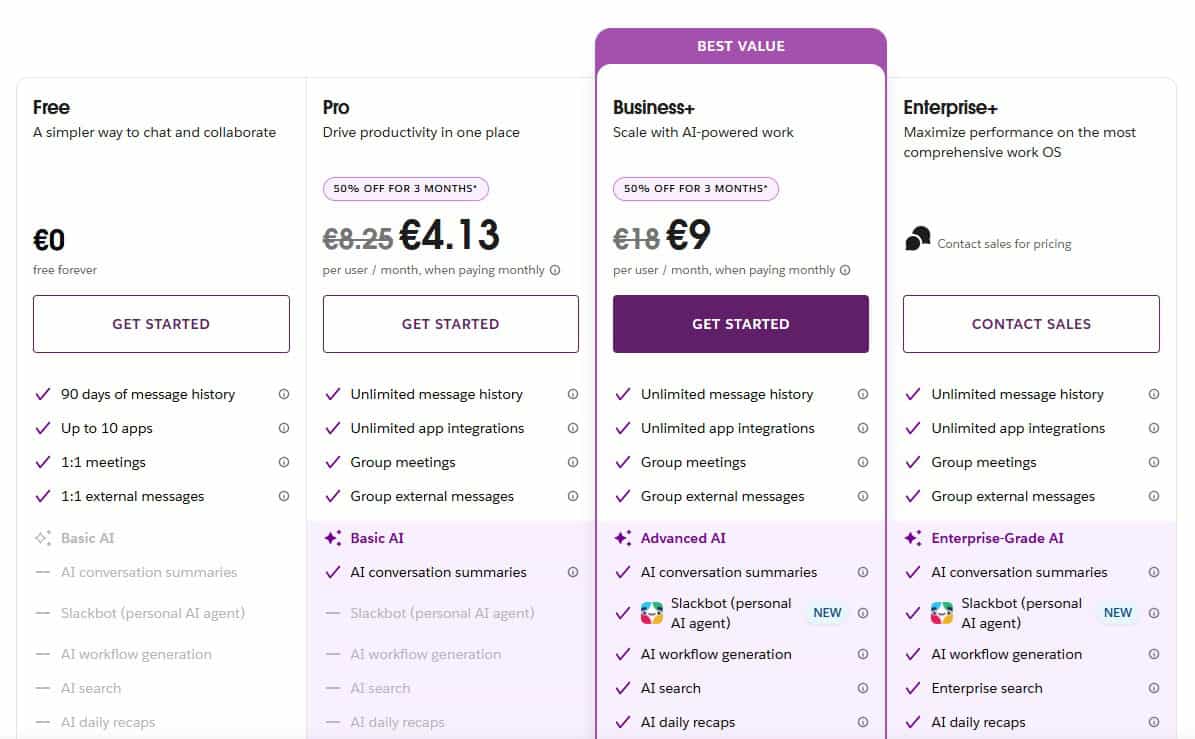The height and width of the screenshot is (739, 1195).
Task: Select the BEST VALUE banner above Business+
Action: click(740, 45)
